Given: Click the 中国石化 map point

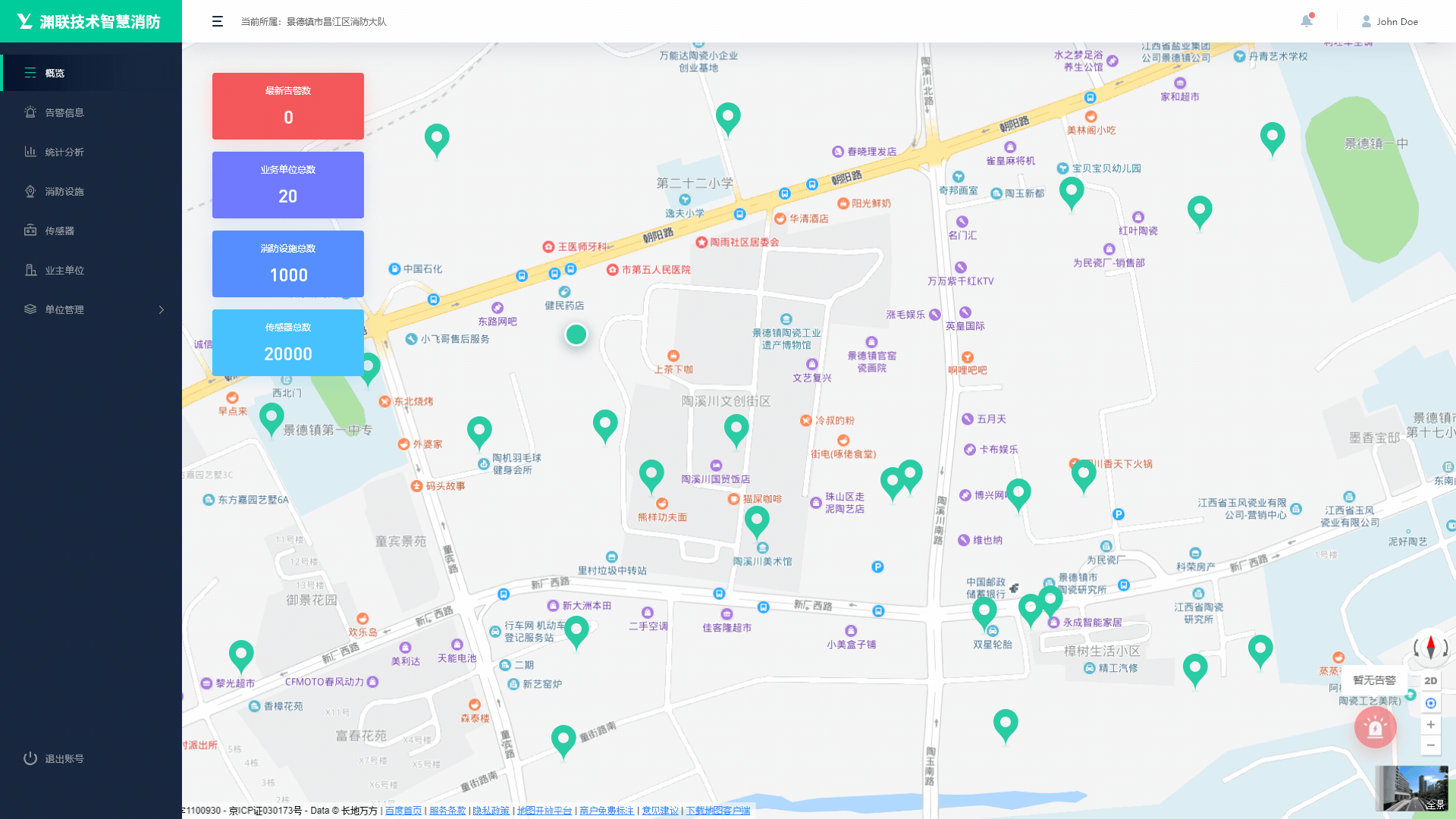Looking at the screenshot, I should (x=416, y=269).
